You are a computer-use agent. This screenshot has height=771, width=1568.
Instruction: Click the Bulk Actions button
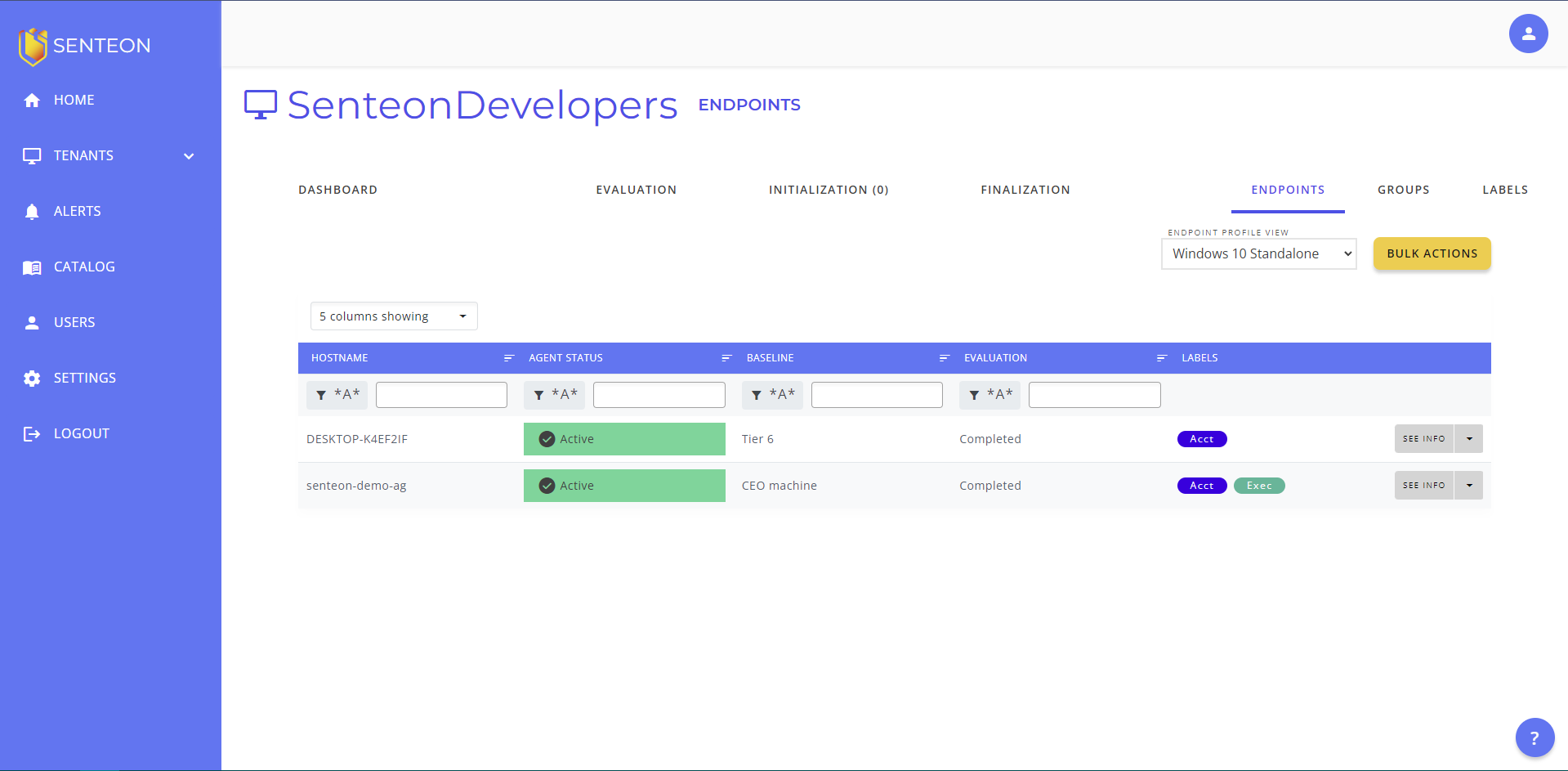(x=1432, y=253)
